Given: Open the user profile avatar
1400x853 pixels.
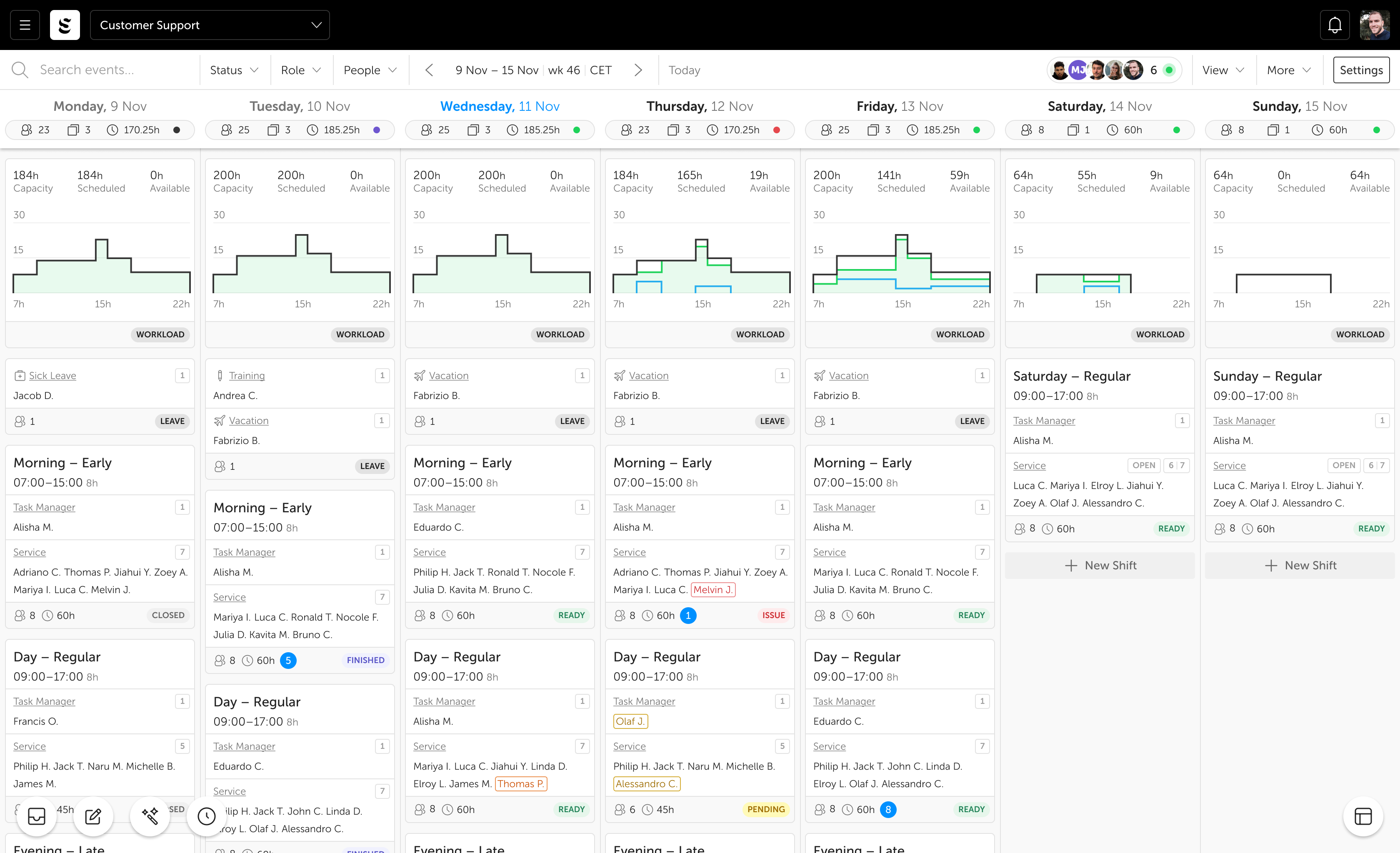Looking at the screenshot, I should point(1375,25).
